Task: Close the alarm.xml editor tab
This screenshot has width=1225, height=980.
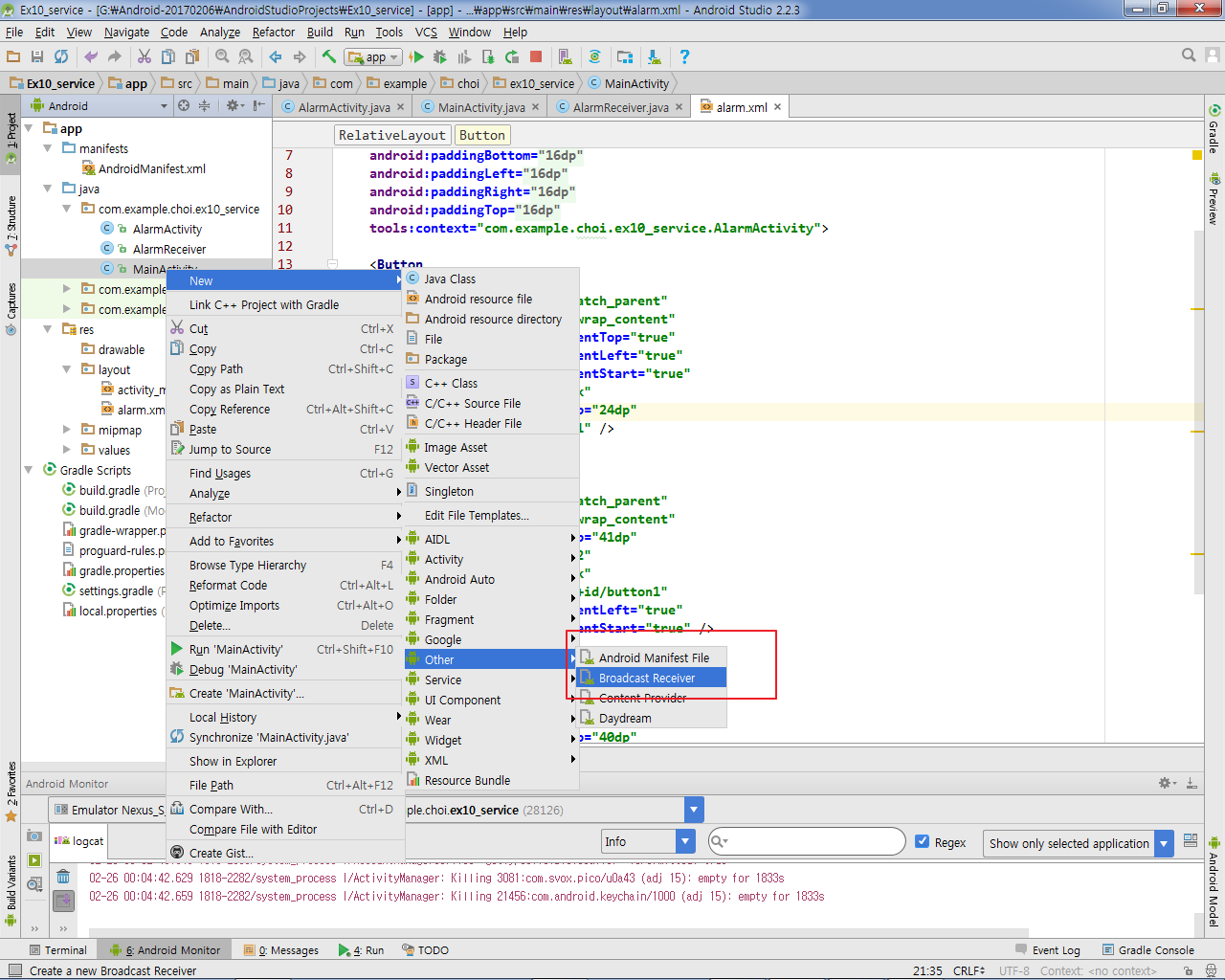Action: tap(778, 107)
